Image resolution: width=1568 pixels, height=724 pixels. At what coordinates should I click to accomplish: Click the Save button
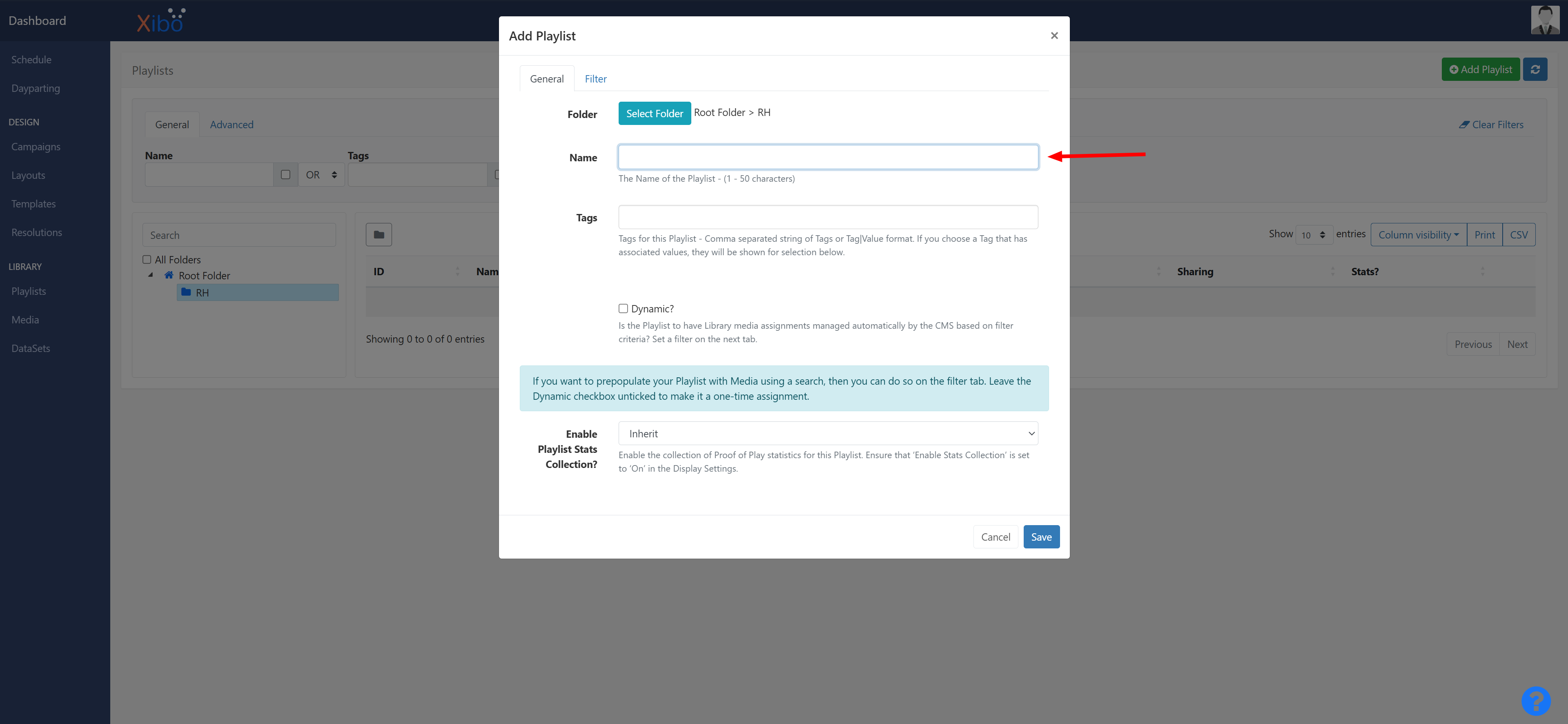coord(1041,537)
